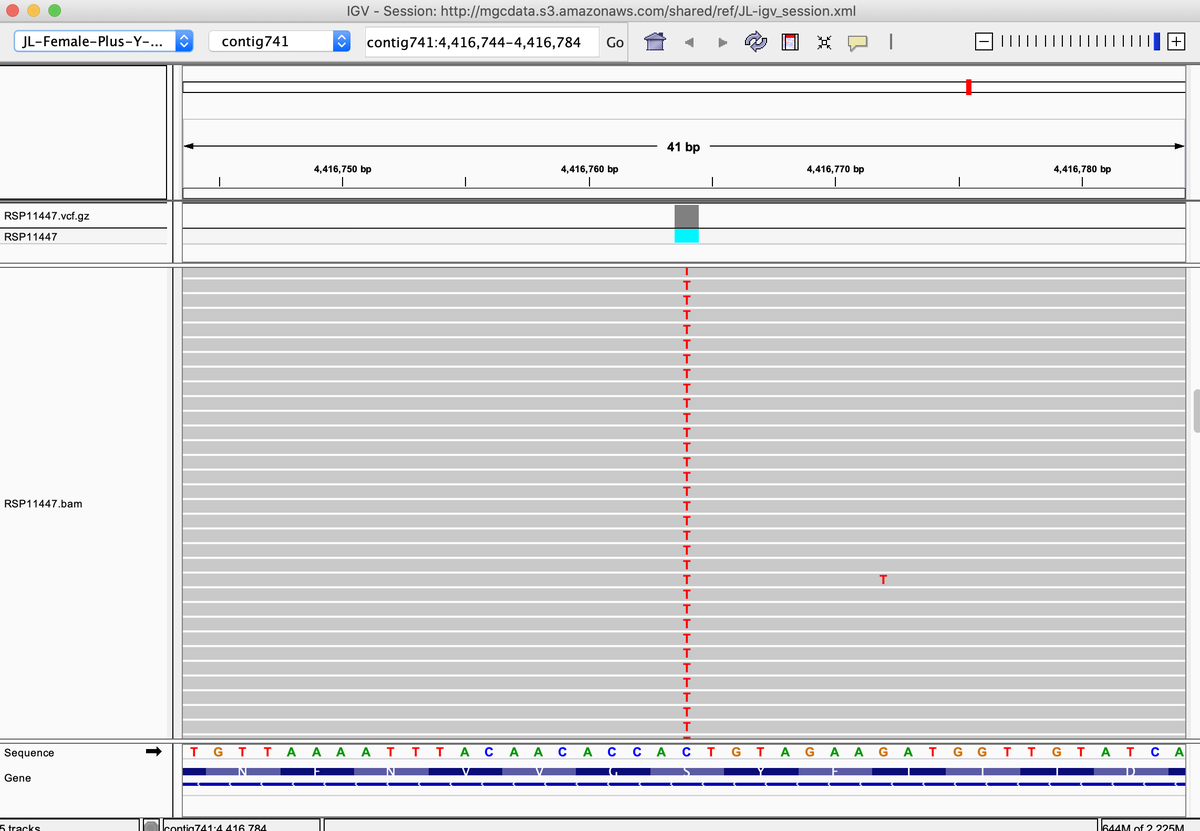Screen dimensions: 1200x831
Task: Click the Home icon to reset view
Action: click(x=655, y=42)
